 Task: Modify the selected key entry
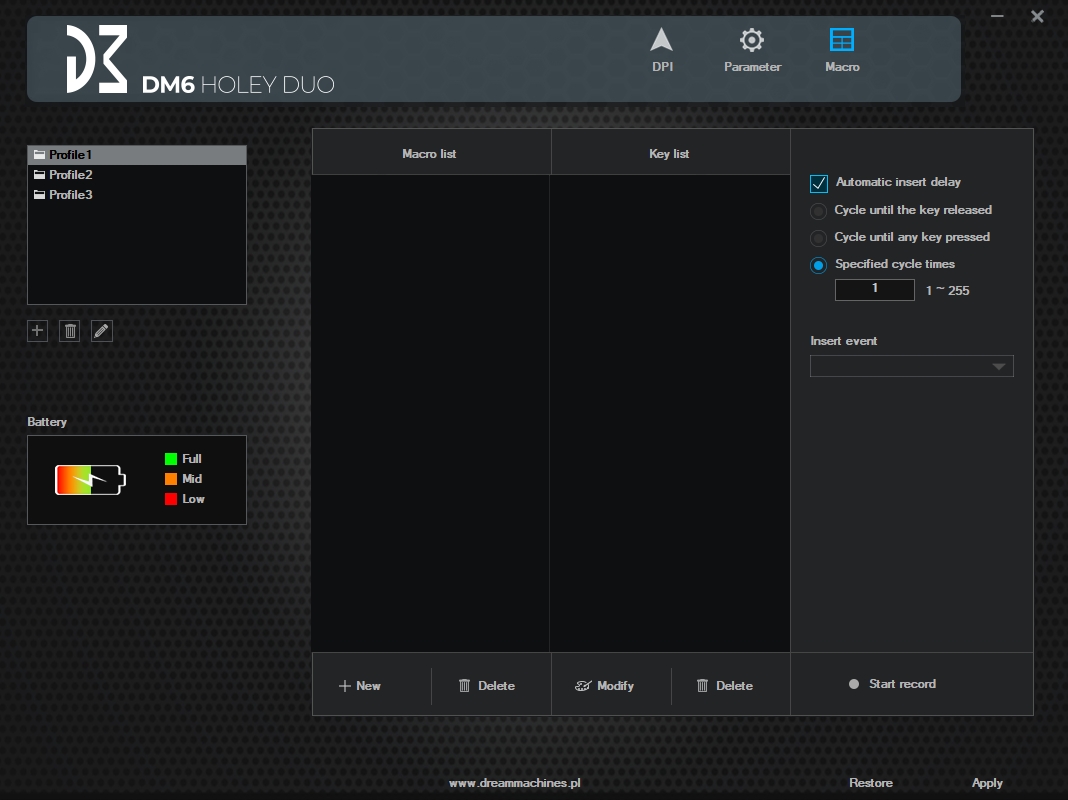click(x=605, y=686)
